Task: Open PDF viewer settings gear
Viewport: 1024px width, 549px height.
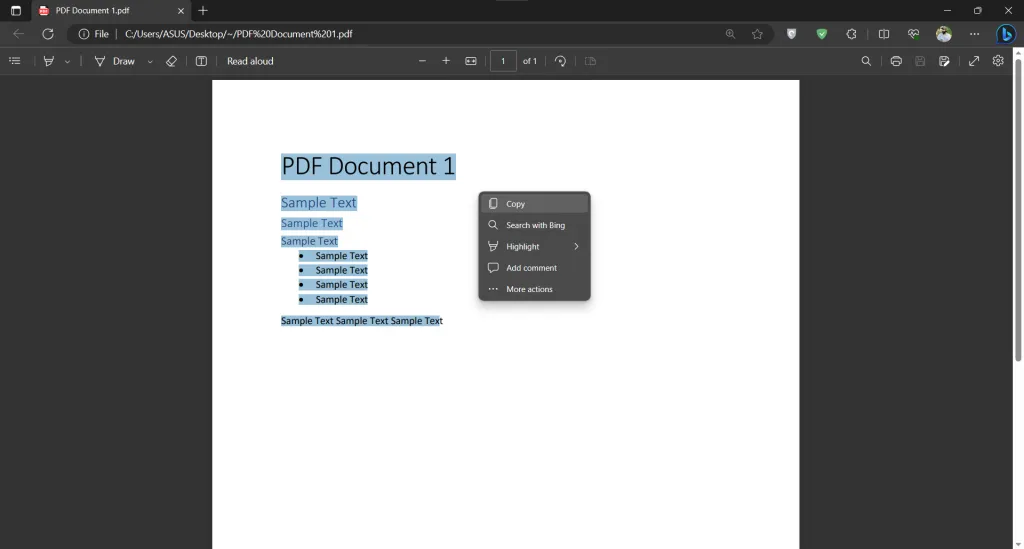Action: tap(998, 61)
